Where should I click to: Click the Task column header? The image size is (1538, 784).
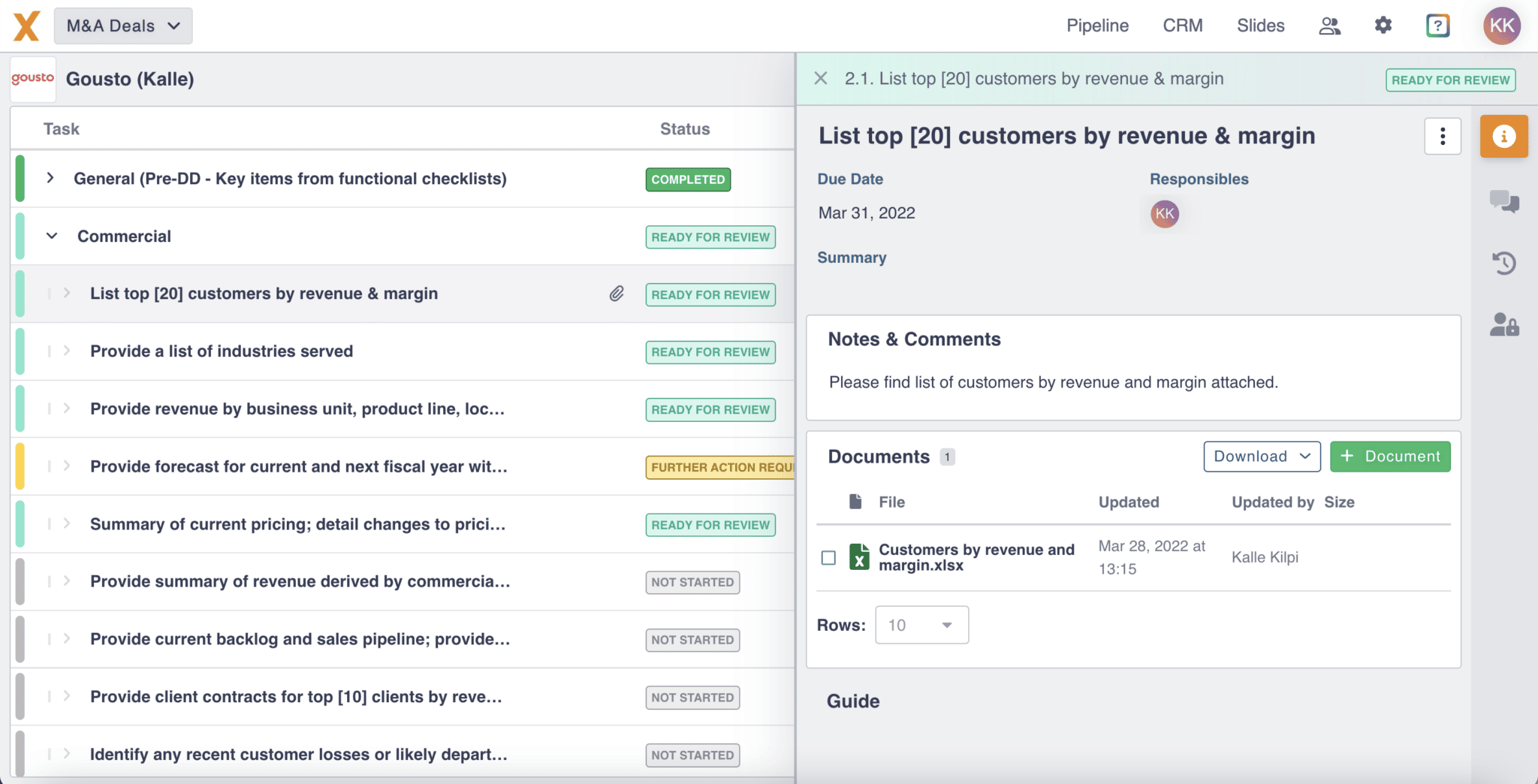click(62, 129)
